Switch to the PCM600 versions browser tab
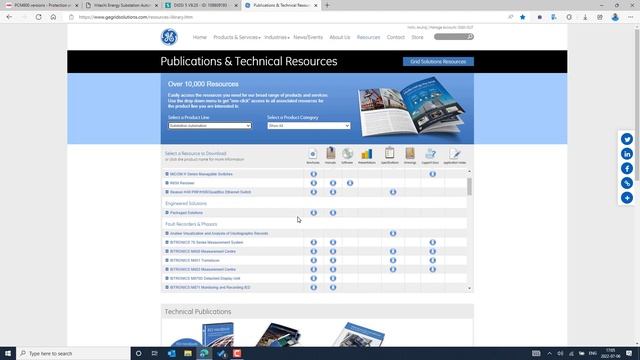The height and width of the screenshot is (360, 640). (x=41, y=5)
